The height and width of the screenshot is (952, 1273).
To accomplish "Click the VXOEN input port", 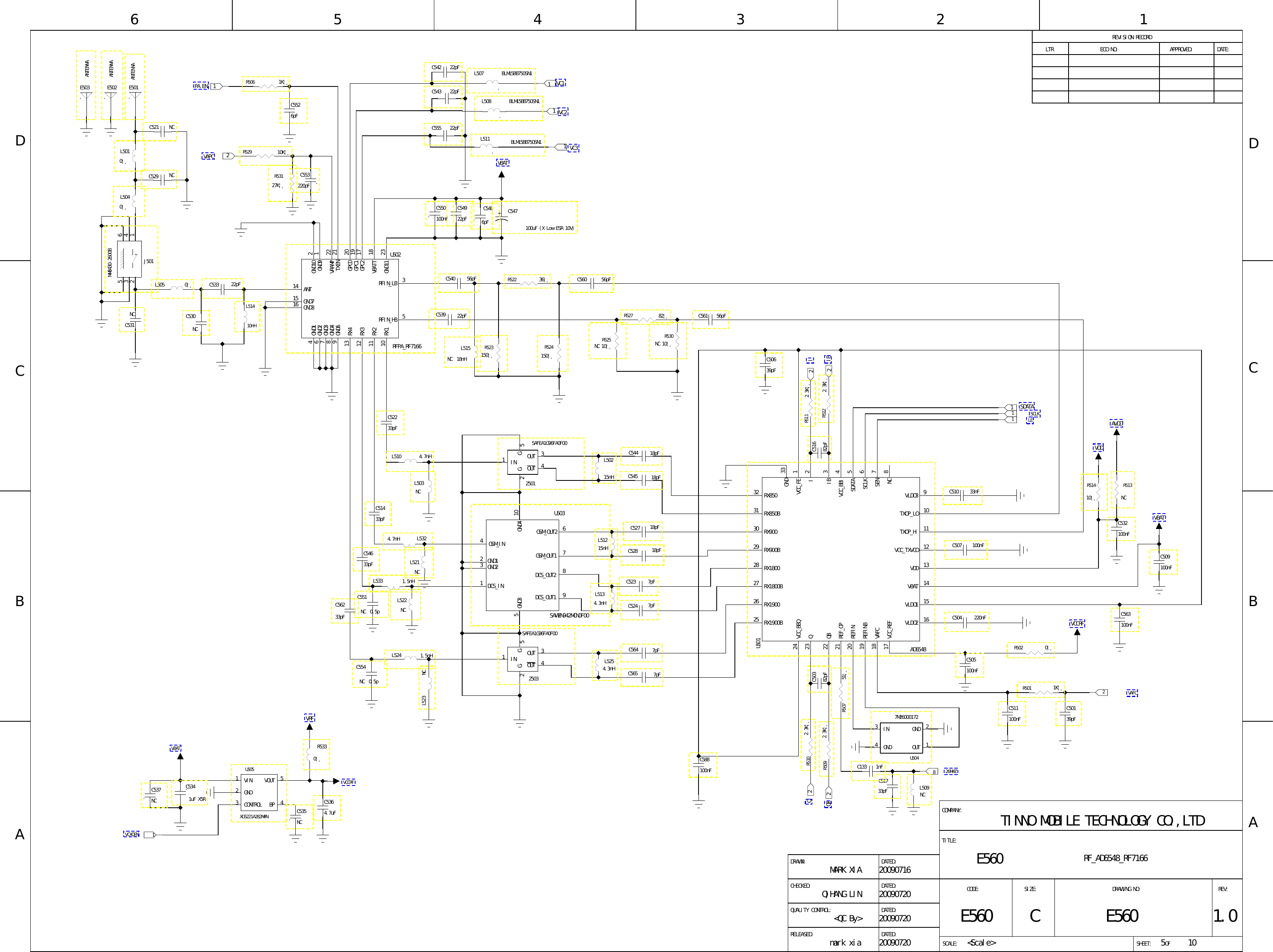I will 149,834.
